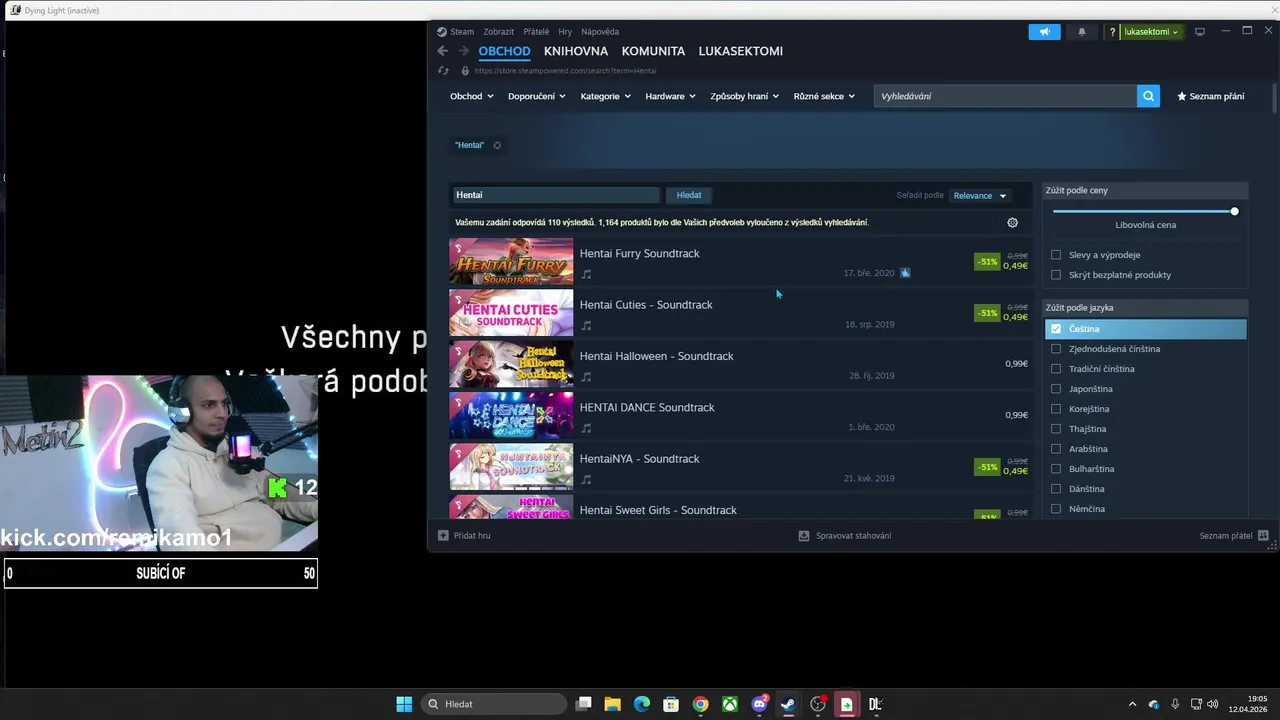Click the price range slider handle
1280x720 pixels.
(x=1235, y=211)
